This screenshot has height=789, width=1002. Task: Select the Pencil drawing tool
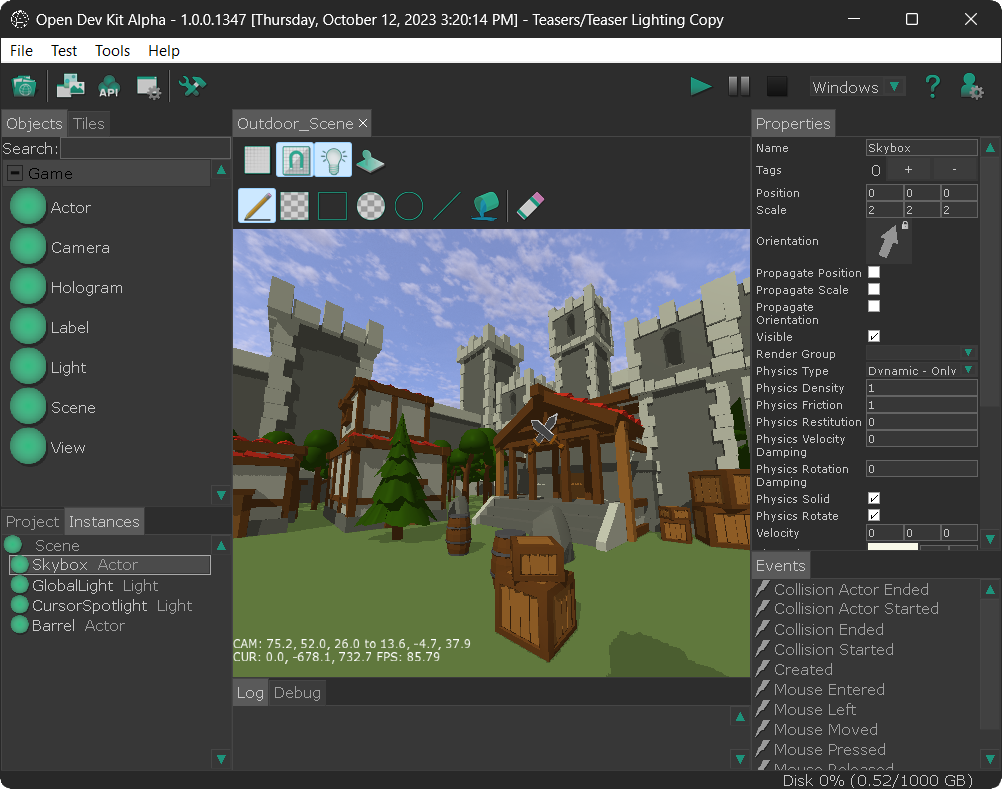click(x=256, y=205)
